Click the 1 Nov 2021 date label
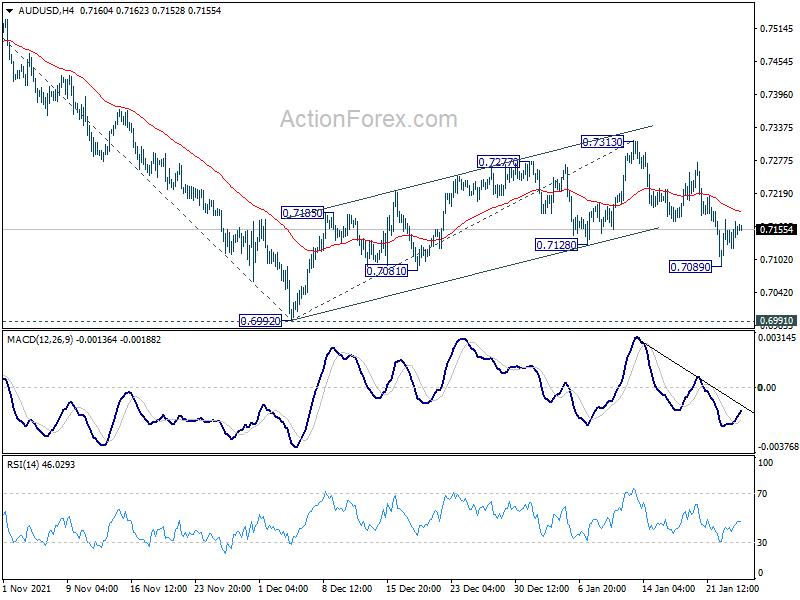The width and height of the screenshot is (800, 600). pyautogui.click(x=27, y=588)
